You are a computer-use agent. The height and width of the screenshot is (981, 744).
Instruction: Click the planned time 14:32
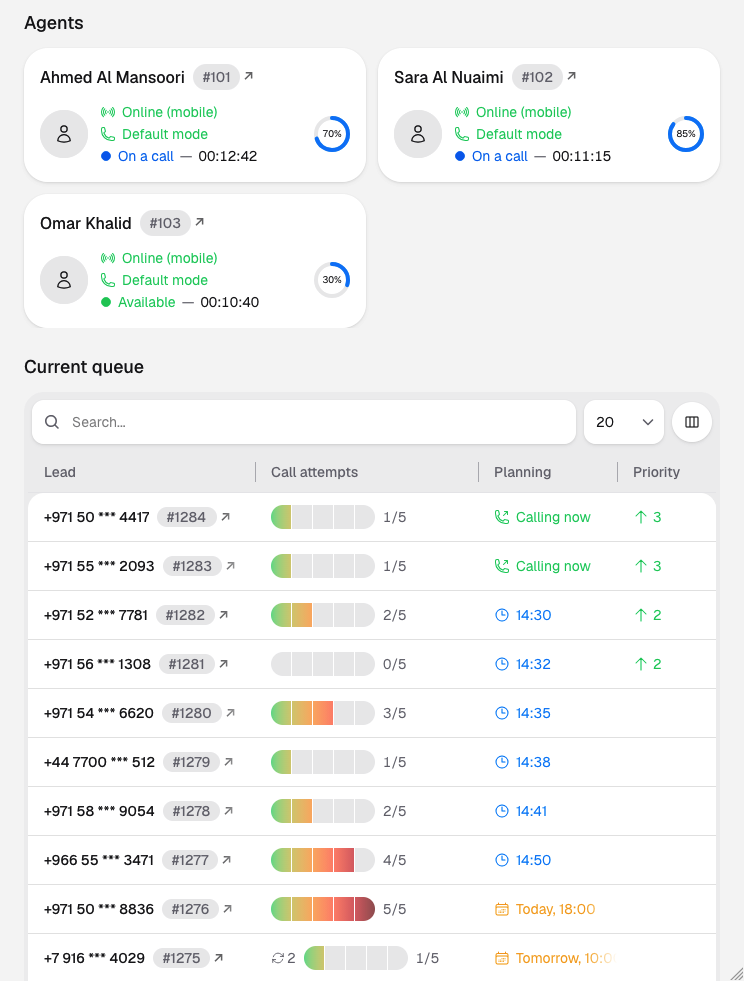533,664
